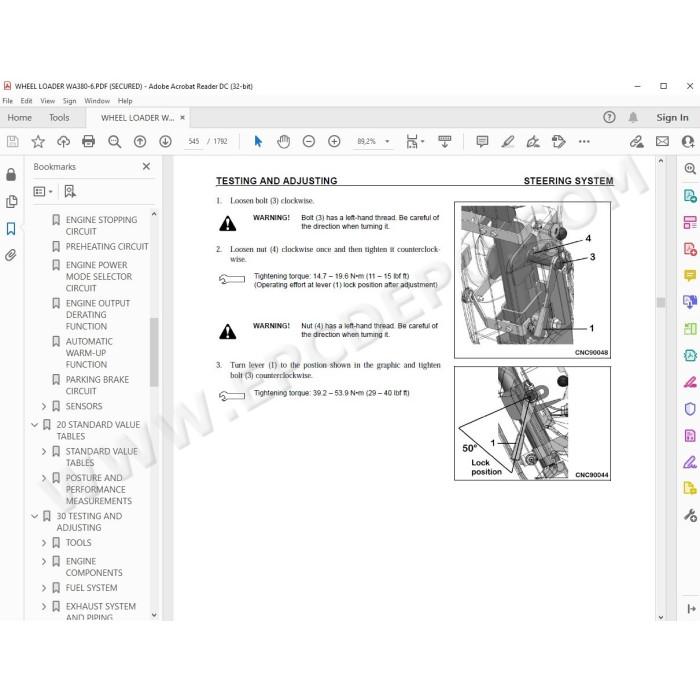Open Protect shield tool in right pane
The height and width of the screenshot is (700, 700).
click(x=690, y=409)
